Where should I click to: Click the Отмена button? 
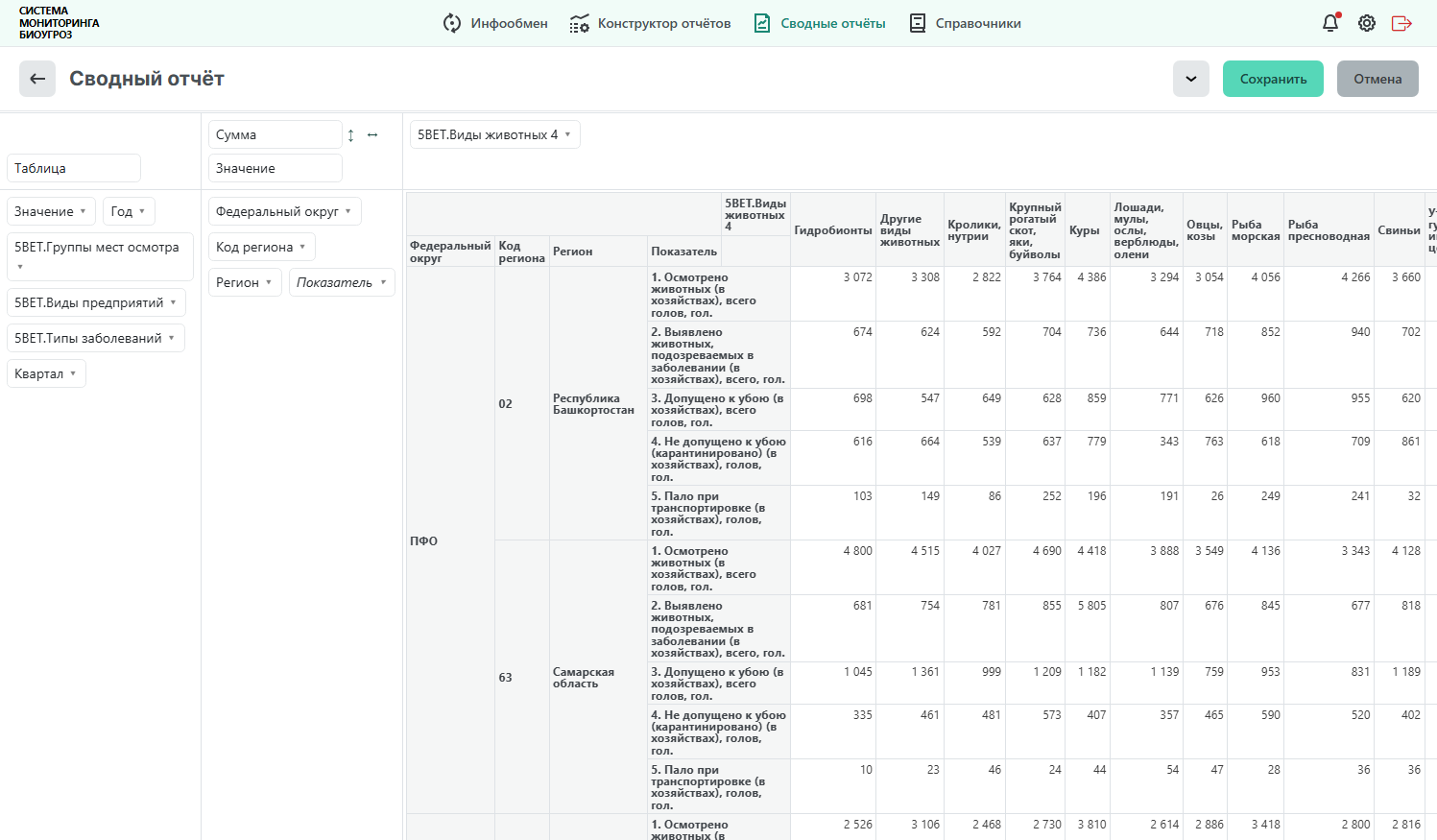[1377, 79]
